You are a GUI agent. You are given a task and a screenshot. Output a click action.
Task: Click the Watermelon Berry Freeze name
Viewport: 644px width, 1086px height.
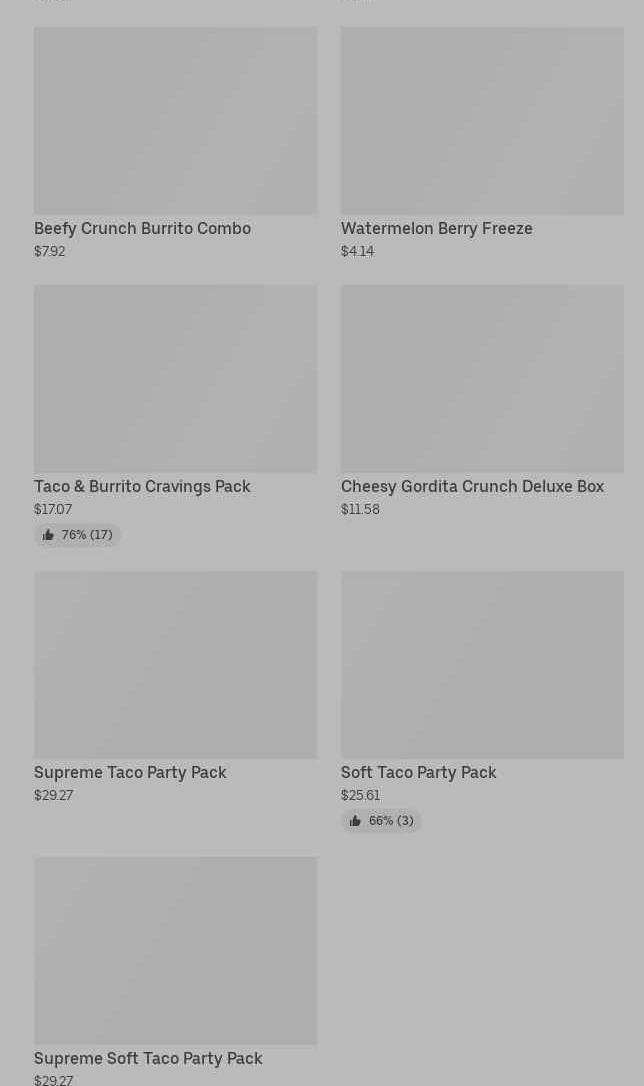pyautogui.click(x=436, y=228)
